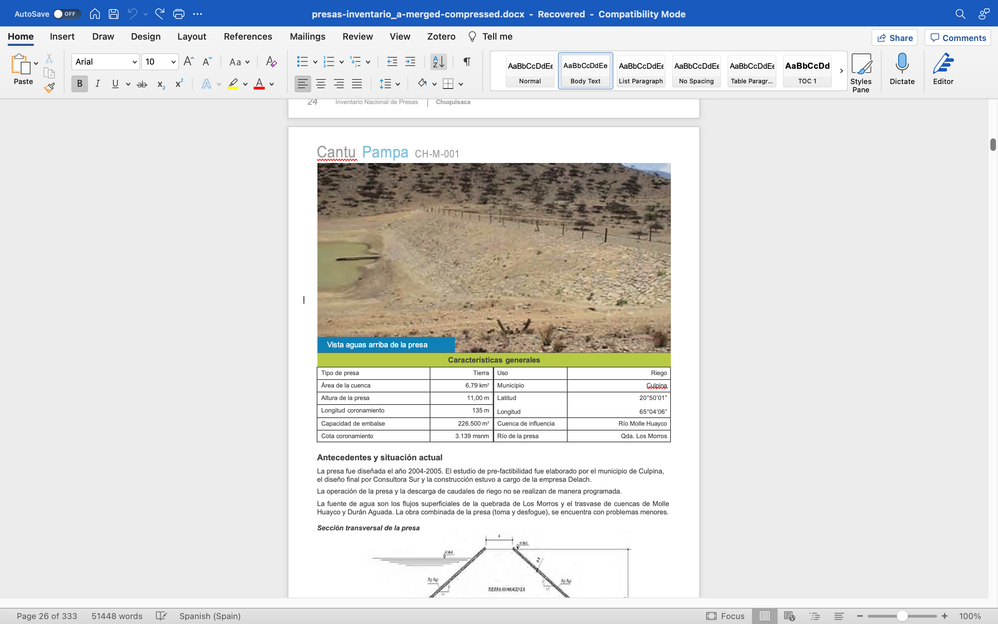This screenshot has height=624, width=998.
Task: Open the font size dropdown
Action: 173,62
